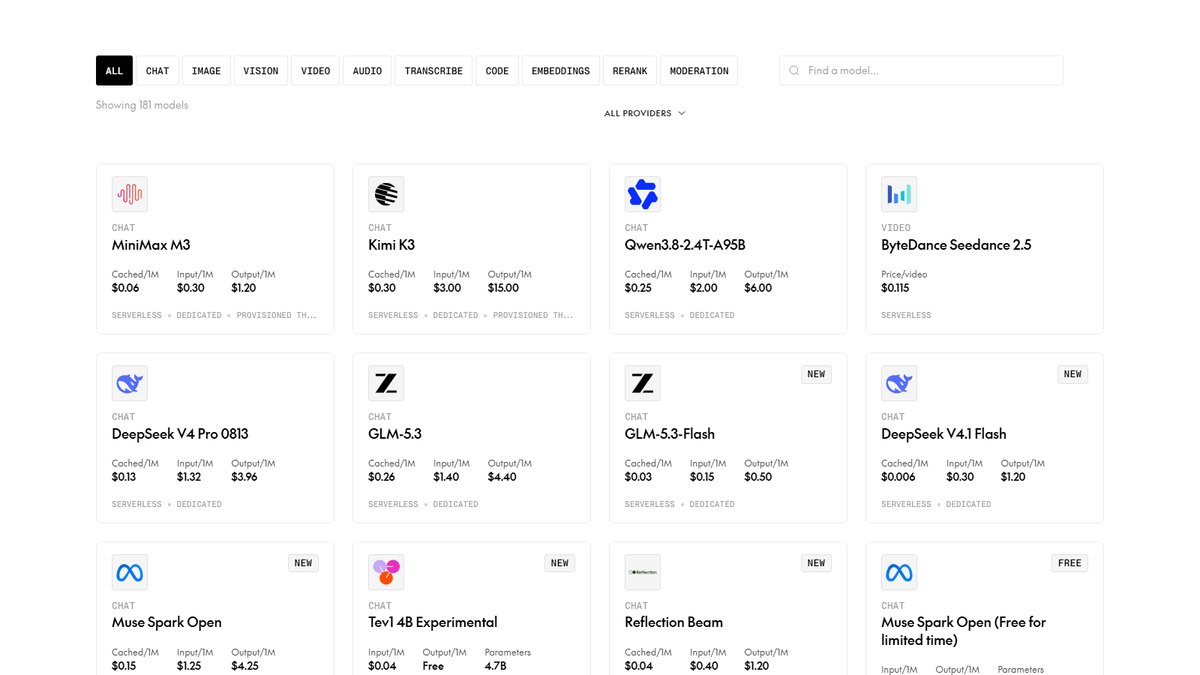Open the EMBEDDINGS filter tab
Image resolution: width=1200 pixels, height=675 pixels.
point(561,71)
